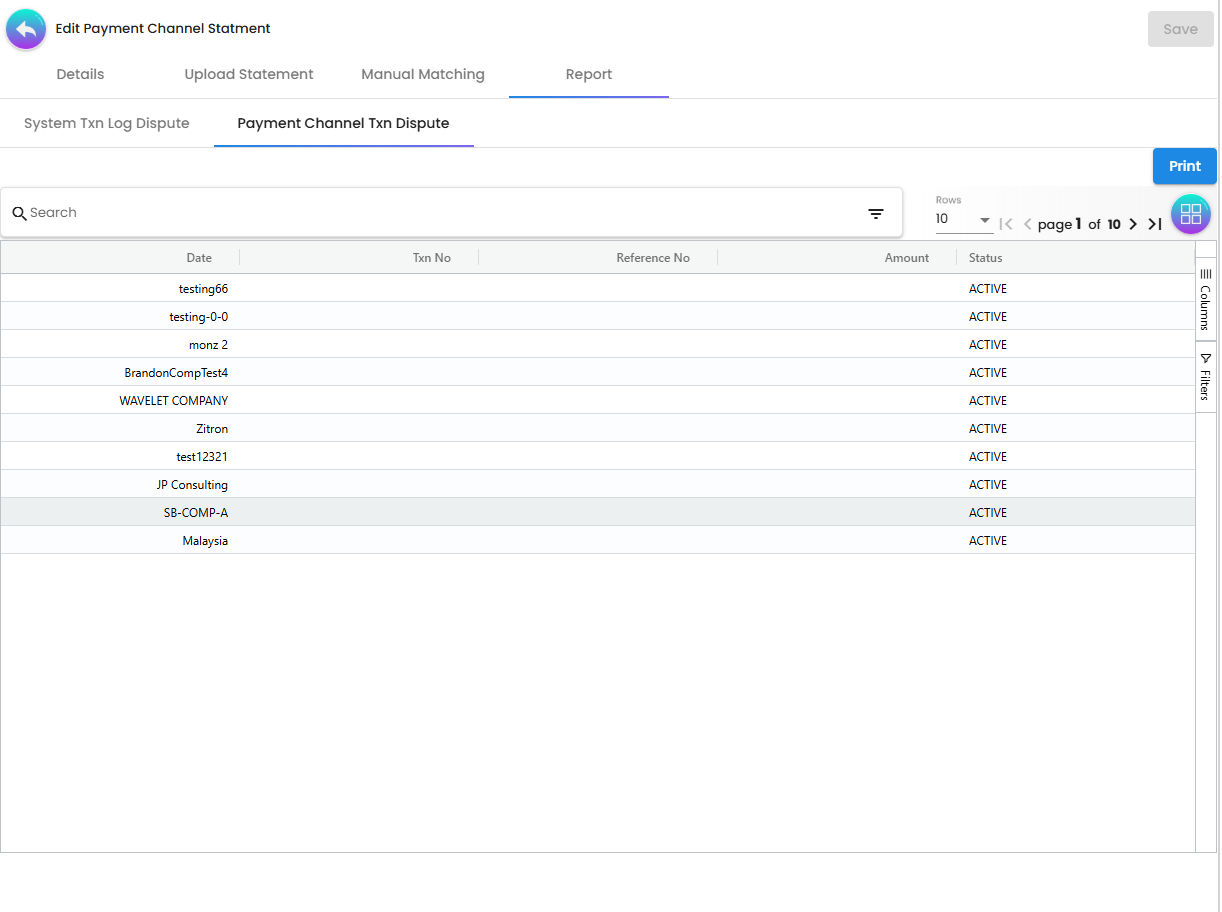Screen dimensions: 1222x912
Task: Select the Malaysia row
Action: coord(598,540)
